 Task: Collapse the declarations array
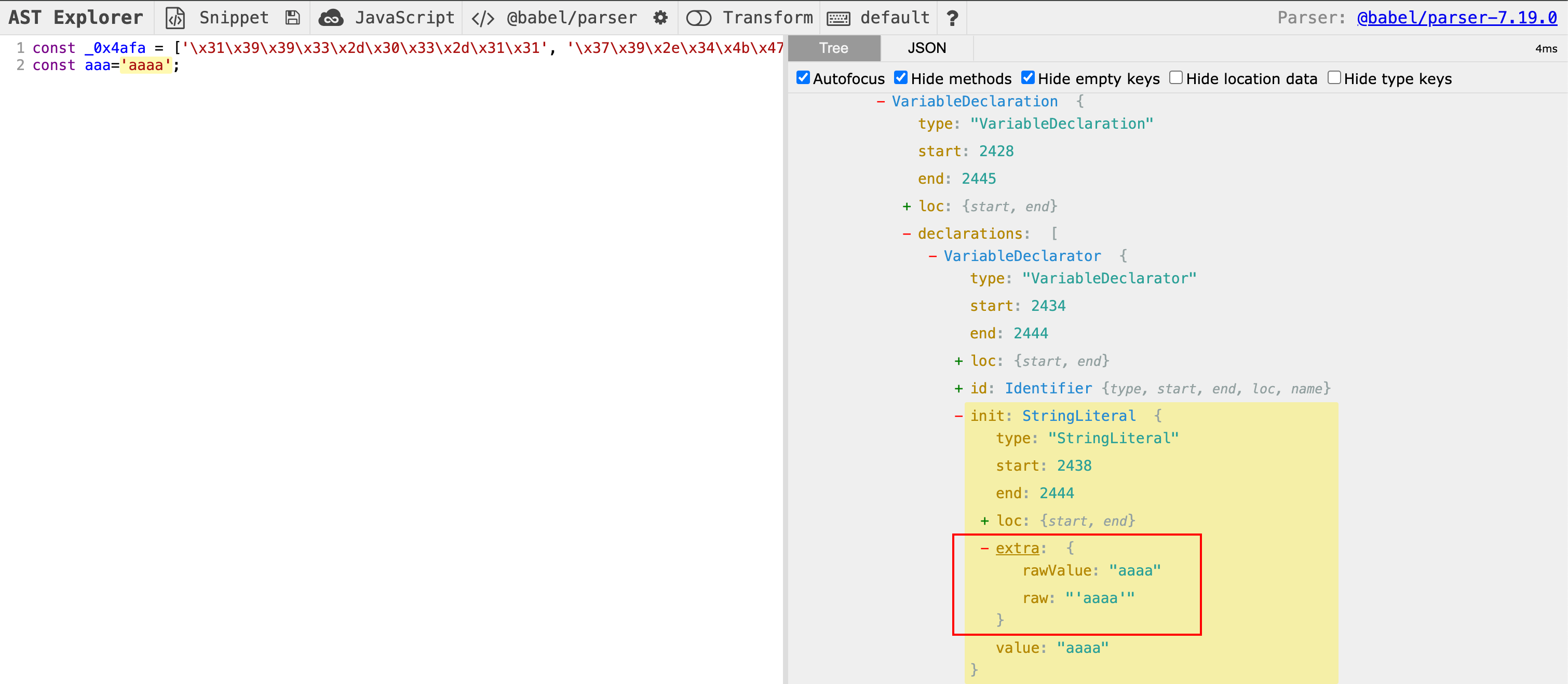[x=907, y=234]
